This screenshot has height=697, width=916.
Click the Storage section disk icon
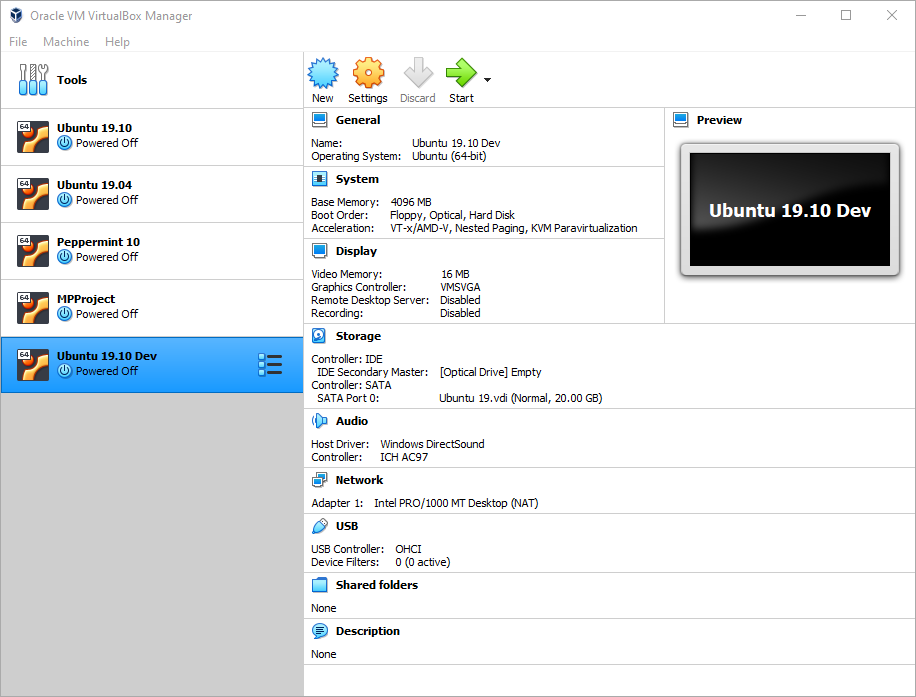pos(320,336)
